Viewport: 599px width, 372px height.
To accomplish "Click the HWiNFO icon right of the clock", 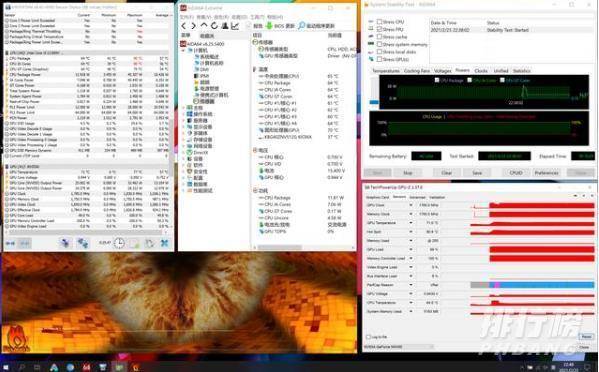I will pos(134,243).
